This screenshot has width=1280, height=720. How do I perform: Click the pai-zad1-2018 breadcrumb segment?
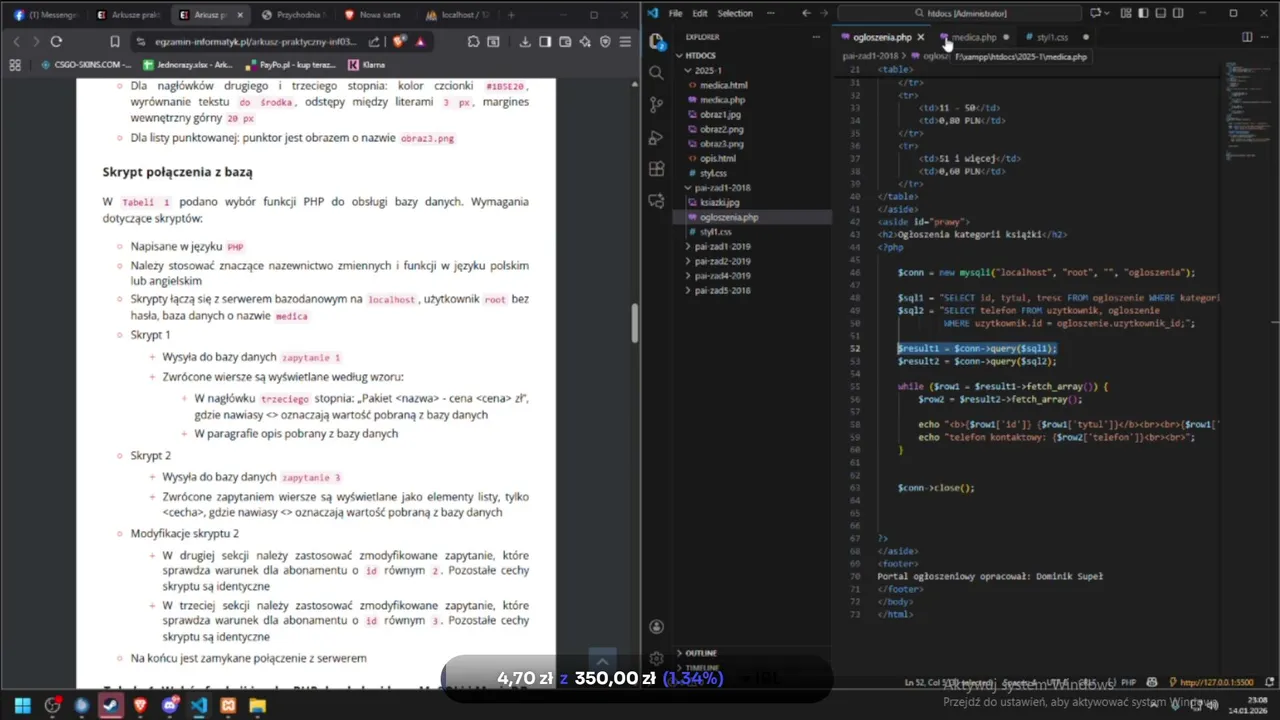tap(870, 56)
